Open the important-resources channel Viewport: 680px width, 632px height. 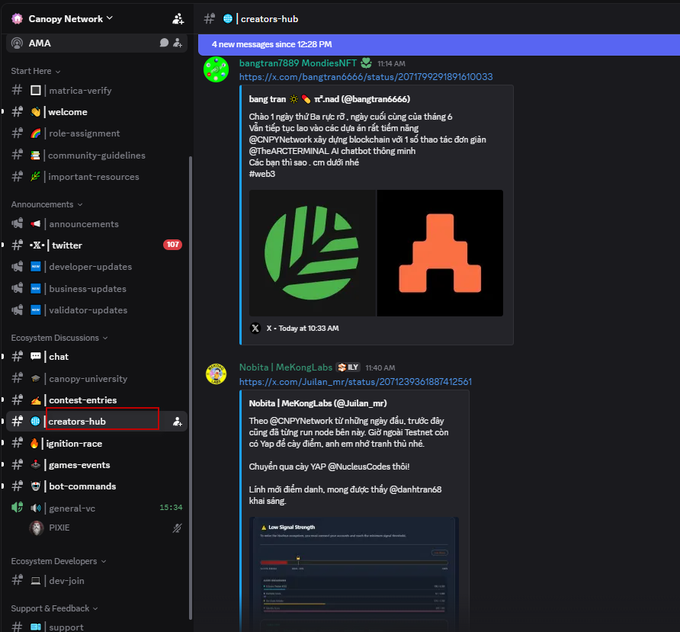click(96, 177)
